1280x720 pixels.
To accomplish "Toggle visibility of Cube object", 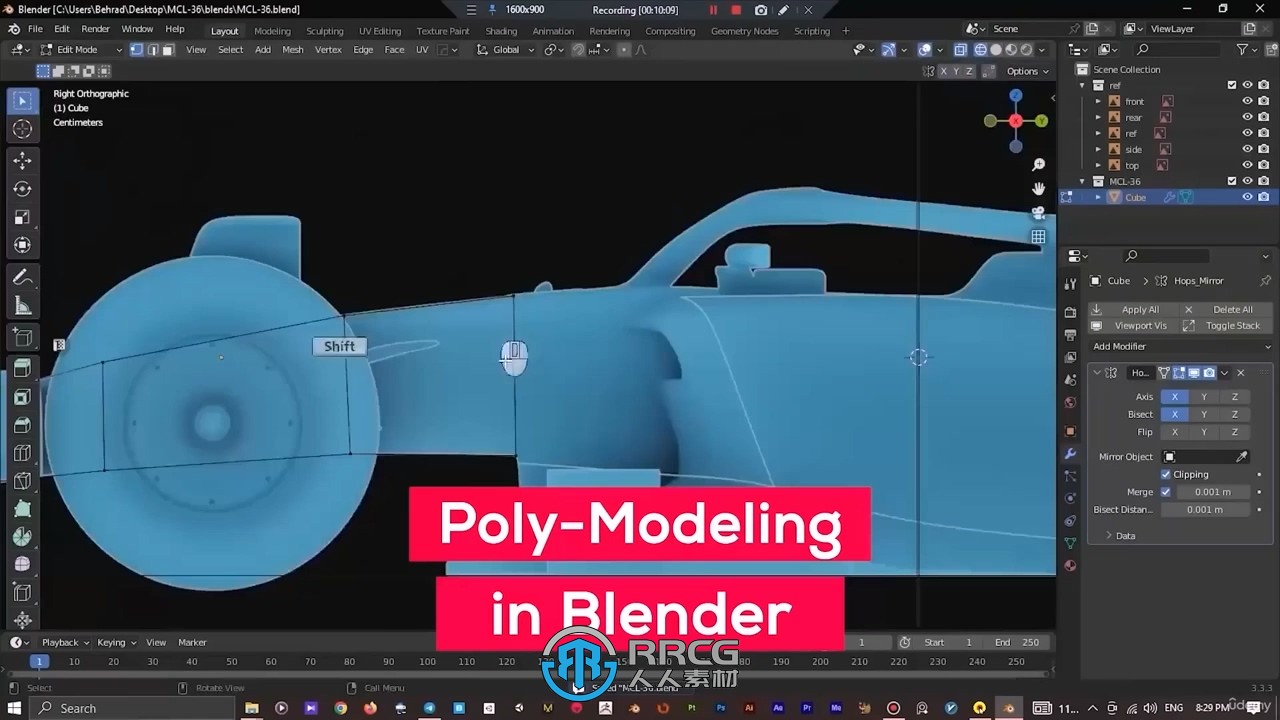I will tap(1247, 197).
